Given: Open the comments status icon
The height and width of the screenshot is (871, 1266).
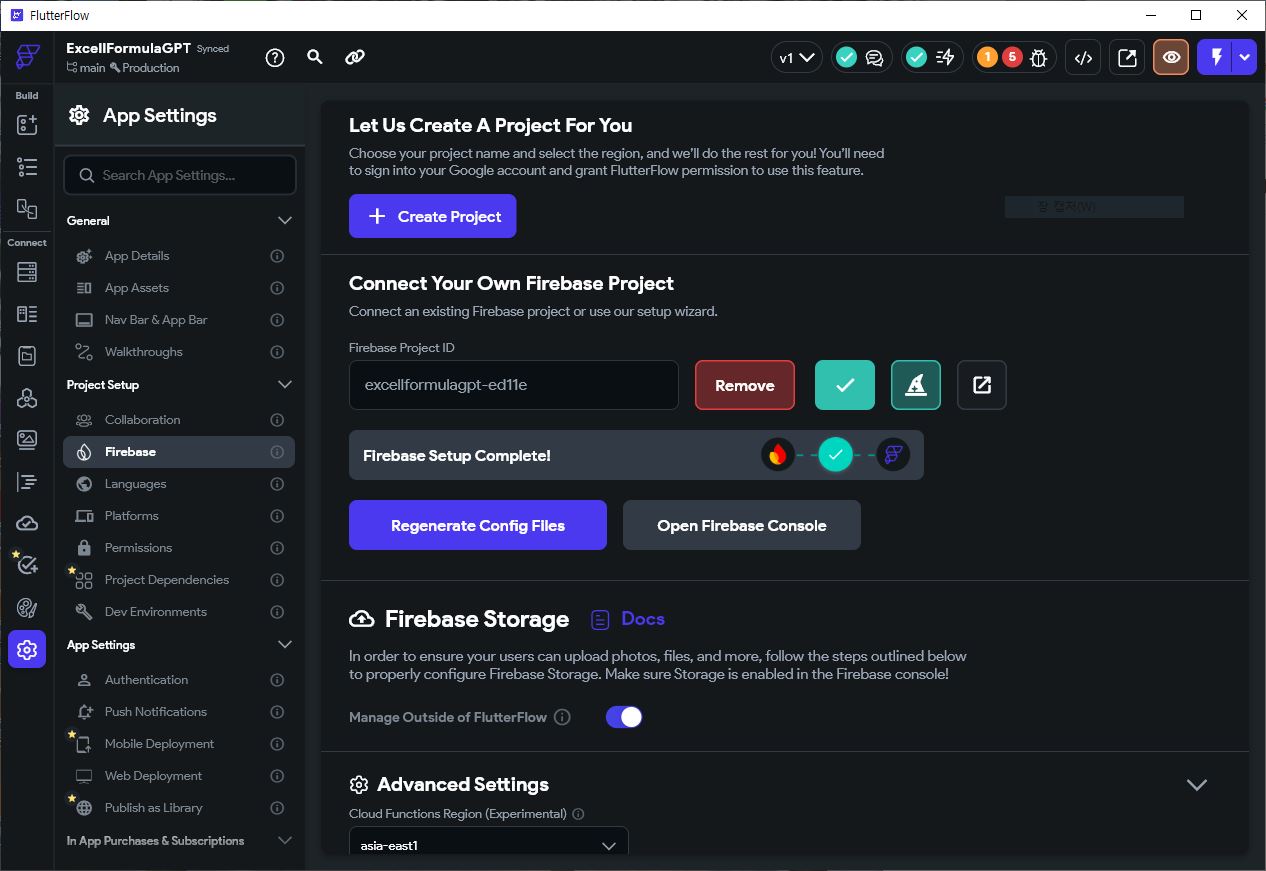Looking at the screenshot, I should coord(875,58).
